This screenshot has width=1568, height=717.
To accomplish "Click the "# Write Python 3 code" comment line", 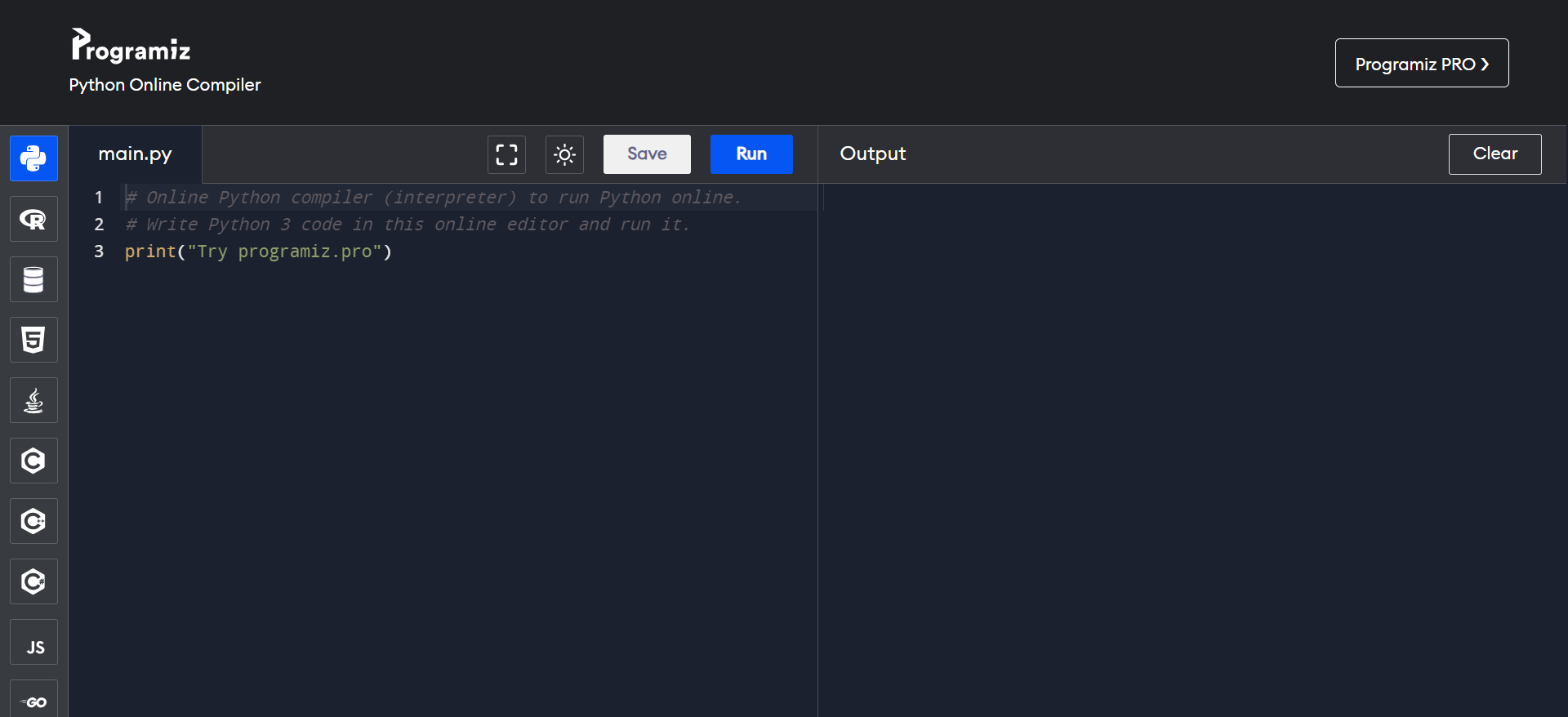I will [x=407, y=225].
